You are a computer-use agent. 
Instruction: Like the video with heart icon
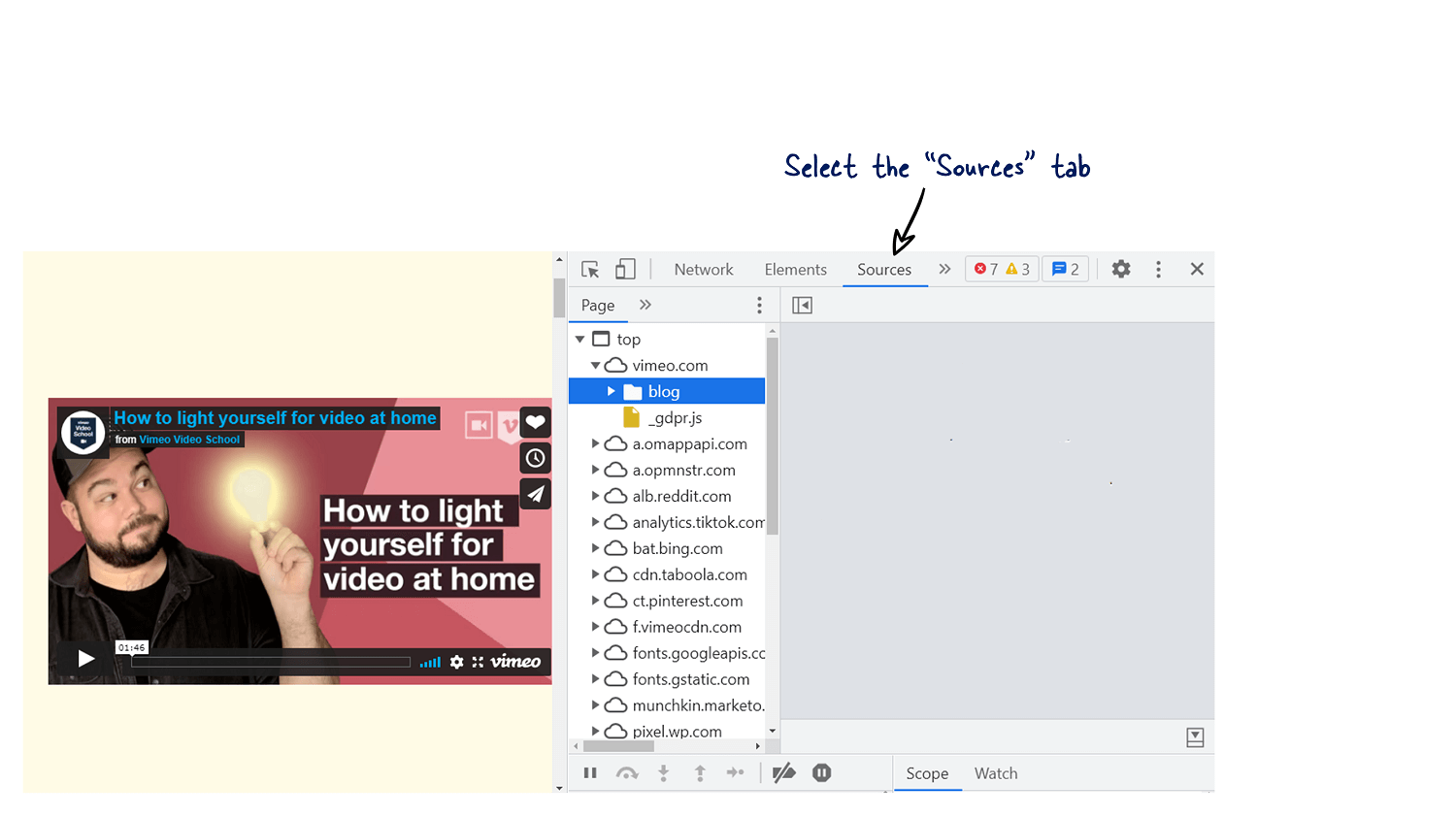[536, 422]
